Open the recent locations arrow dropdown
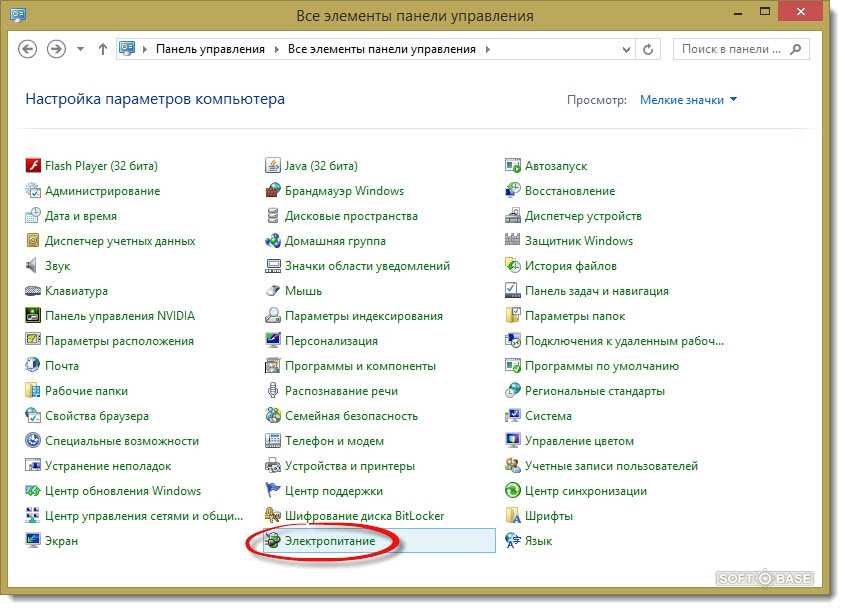The image size is (845, 610). (80, 49)
